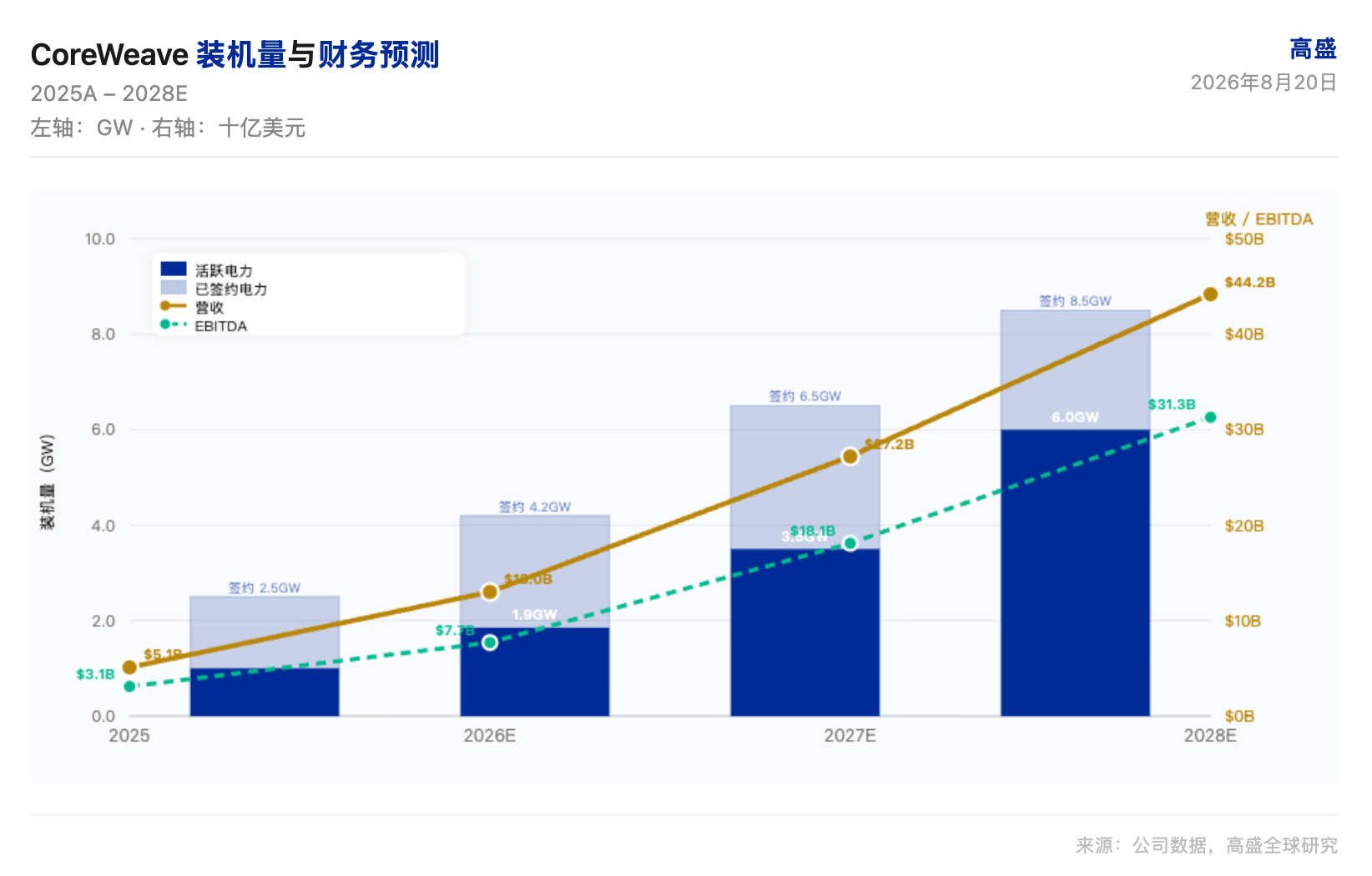Click the 2025 x-axis label
Image resolution: width=1372 pixels, height=876 pixels.
pos(129,735)
